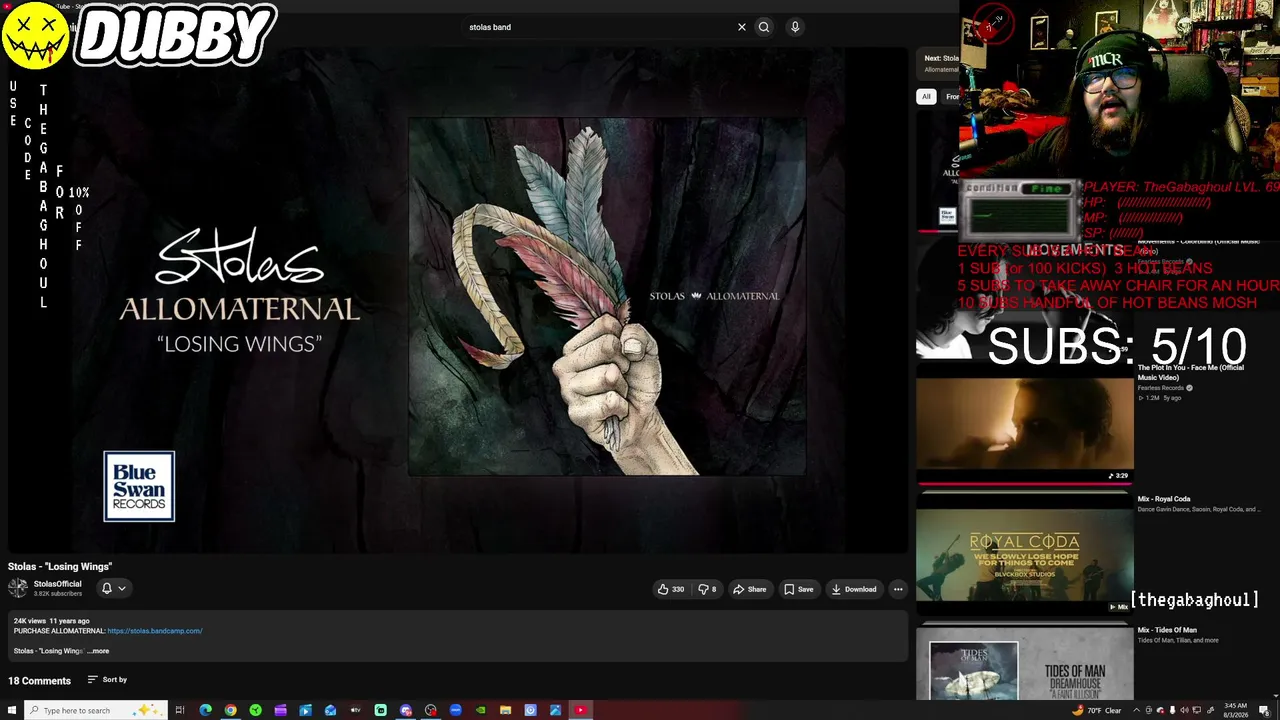Open the more actions three-dot menu
1280x720 pixels.
(898, 589)
